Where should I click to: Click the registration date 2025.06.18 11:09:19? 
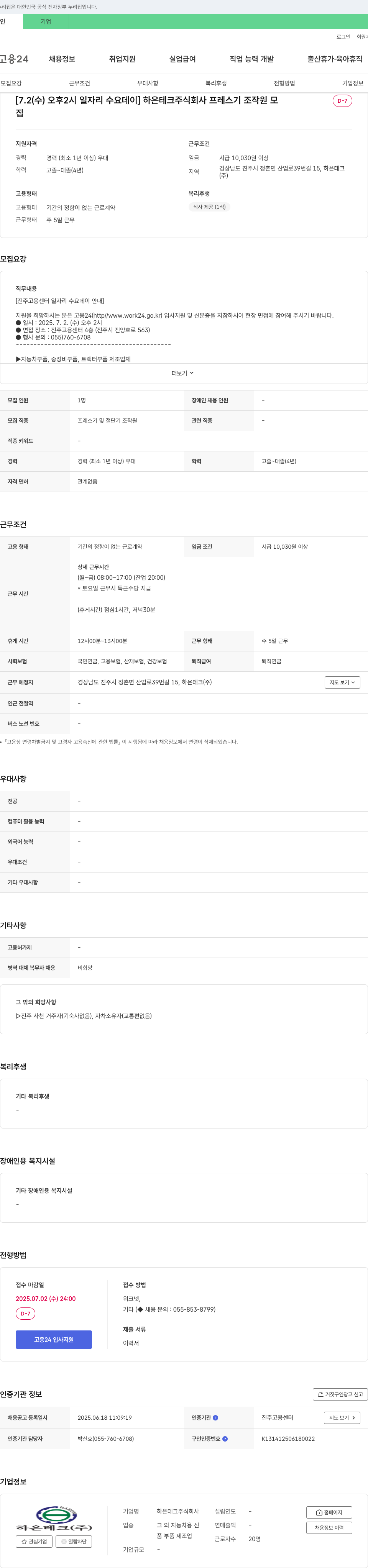[x=104, y=1418]
